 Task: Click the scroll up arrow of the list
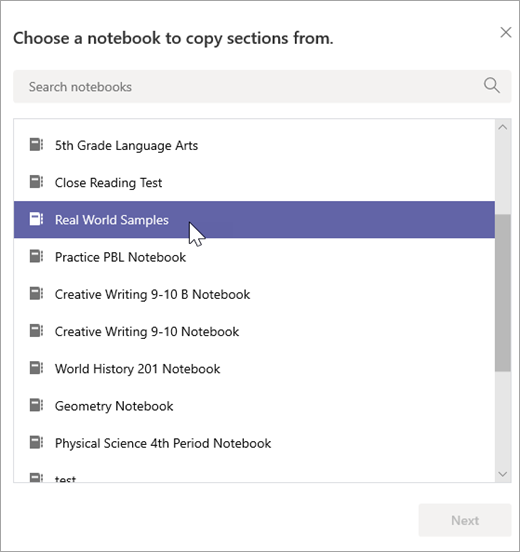503,127
